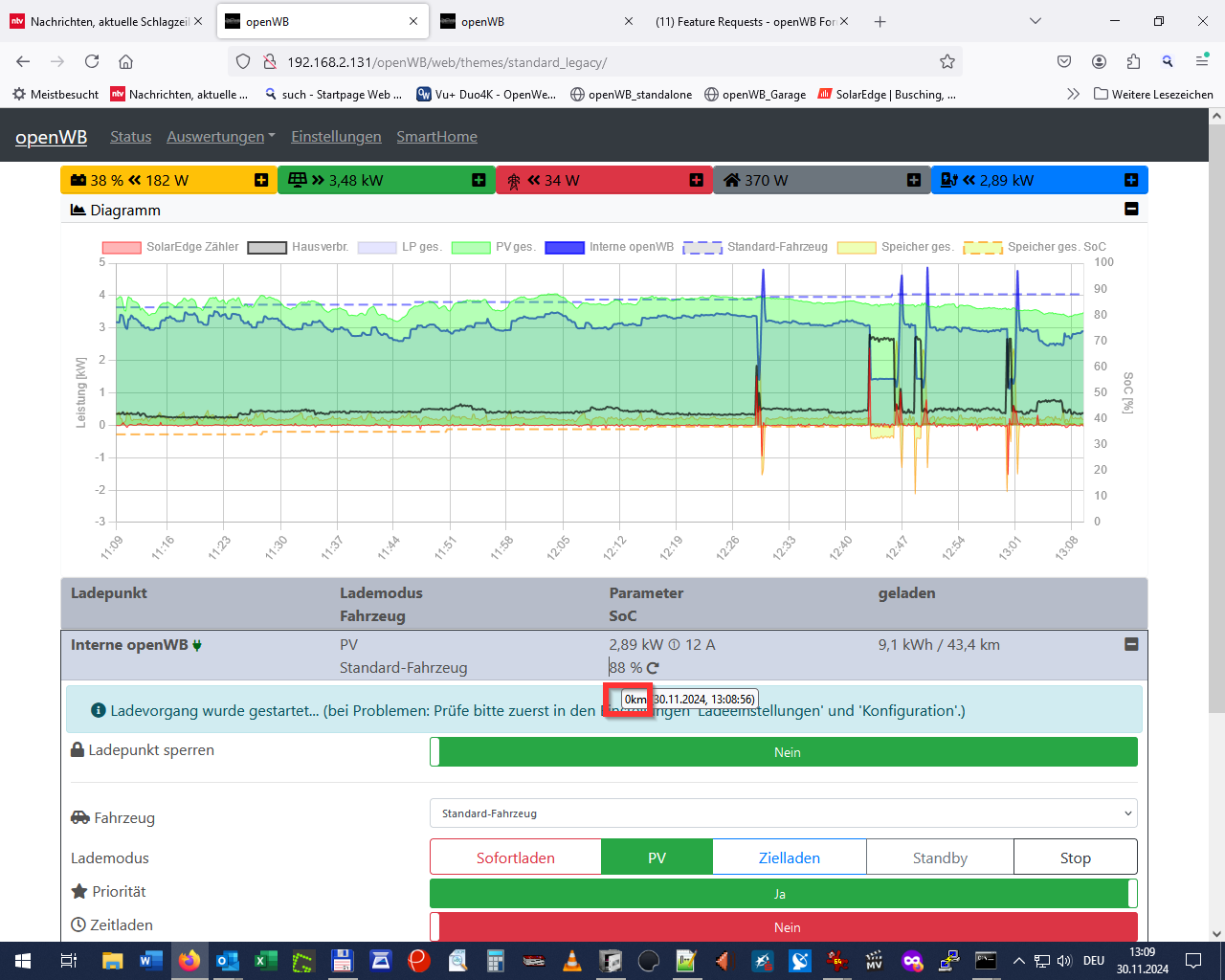Open the Fahrzeug selection dropdown
Screen dimensions: 1225x980
click(x=784, y=813)
